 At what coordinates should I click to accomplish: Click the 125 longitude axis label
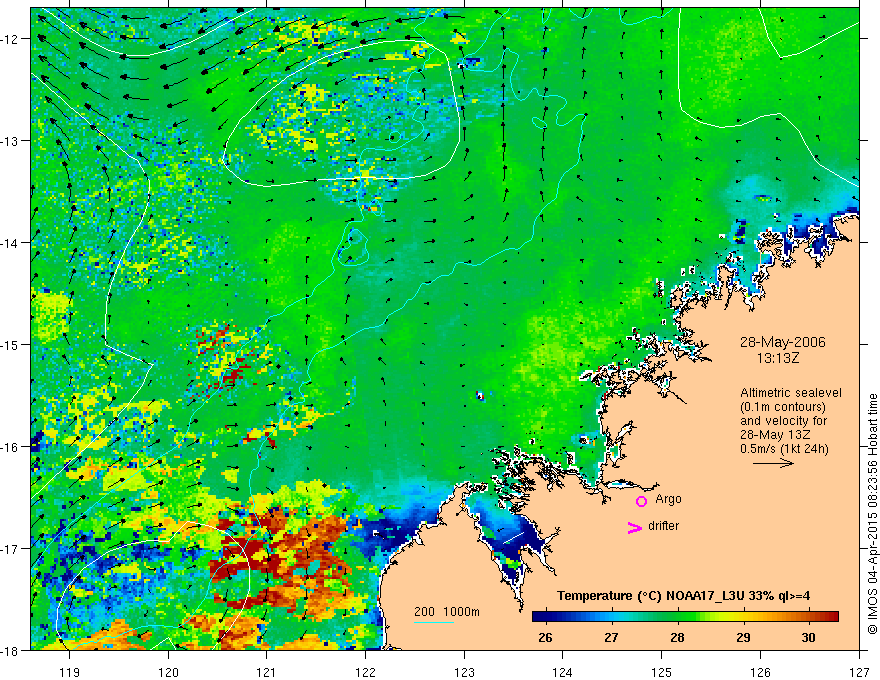pyautogui.click(x=662, y=672)
